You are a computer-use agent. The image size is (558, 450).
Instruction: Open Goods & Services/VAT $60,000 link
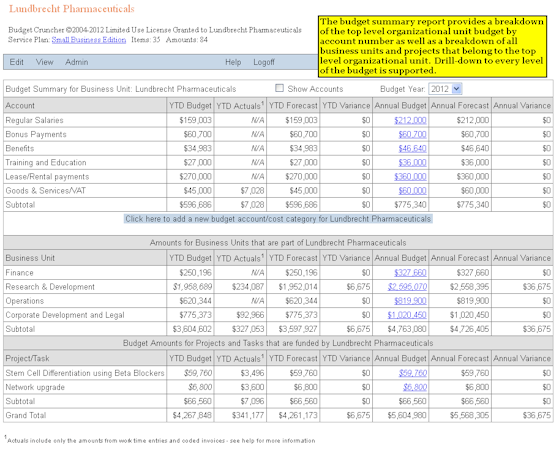click(412, 191)
